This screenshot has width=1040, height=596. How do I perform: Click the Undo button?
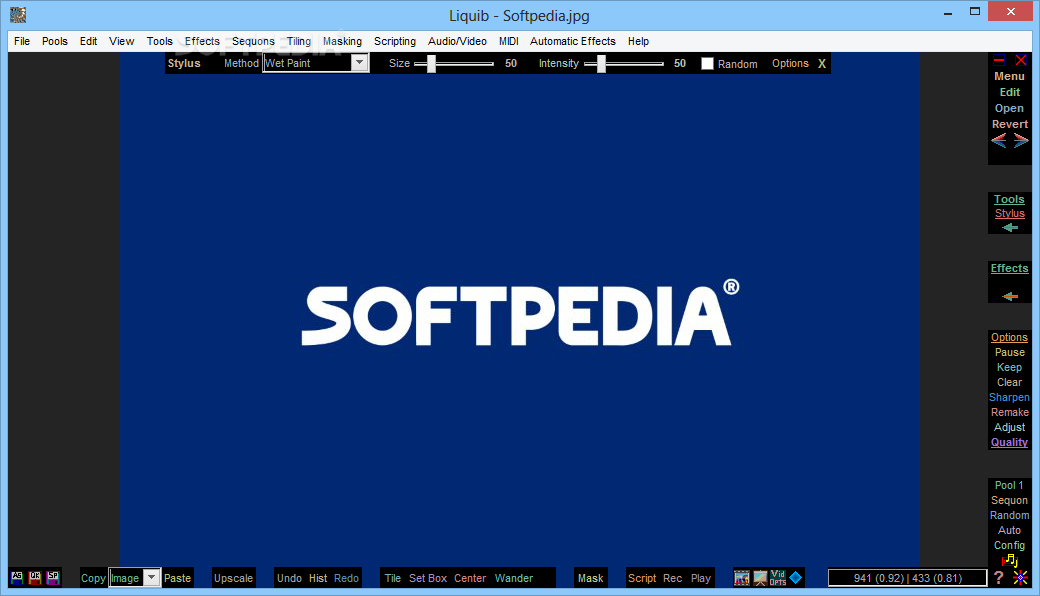pyautogui.click(x=289, y=578)
